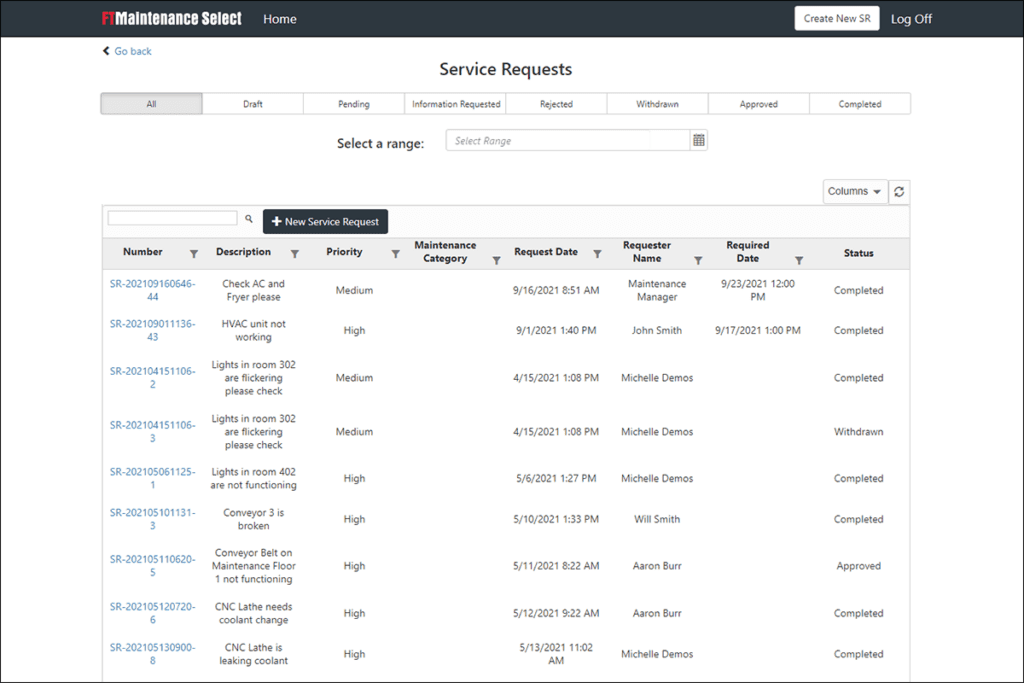Select the 'Check AC and Fryer please' description
The height and width of the screenshot is (683, 1024).
(x=253, y=290)
